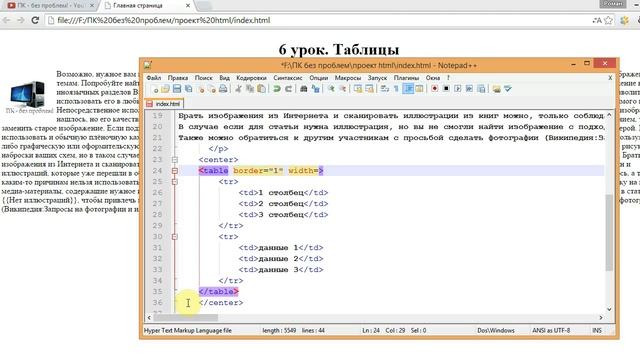Enable synchronized horizontal scrolling
This screenshot has height=360, width=640.
point(369,89)
